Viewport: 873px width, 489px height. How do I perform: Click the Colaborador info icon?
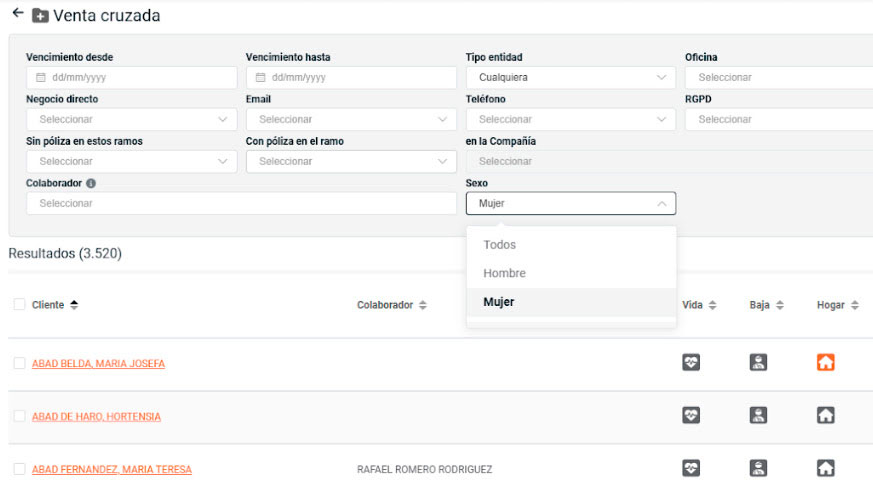pos(91,183)
